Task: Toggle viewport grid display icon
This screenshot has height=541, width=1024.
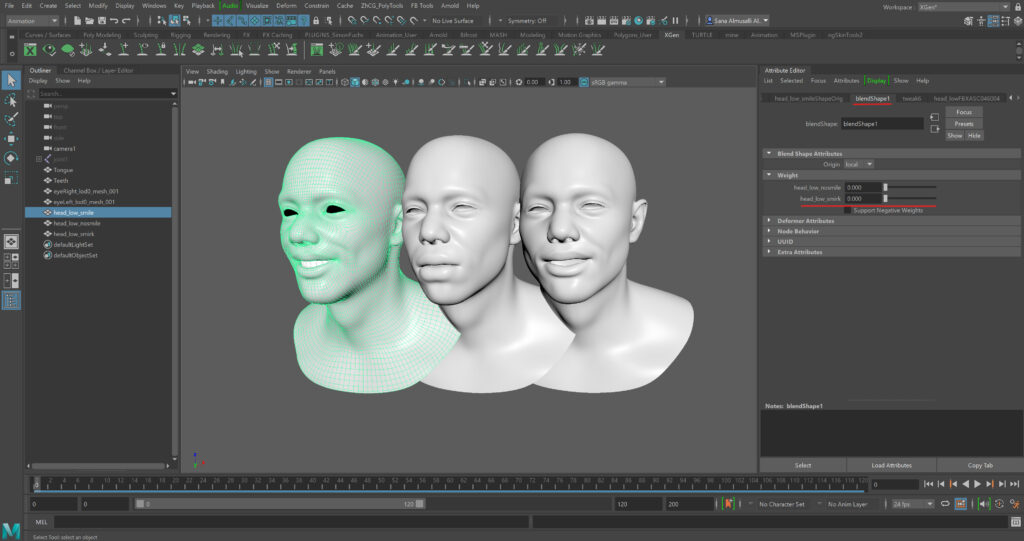Action: [x=269, y=82]
